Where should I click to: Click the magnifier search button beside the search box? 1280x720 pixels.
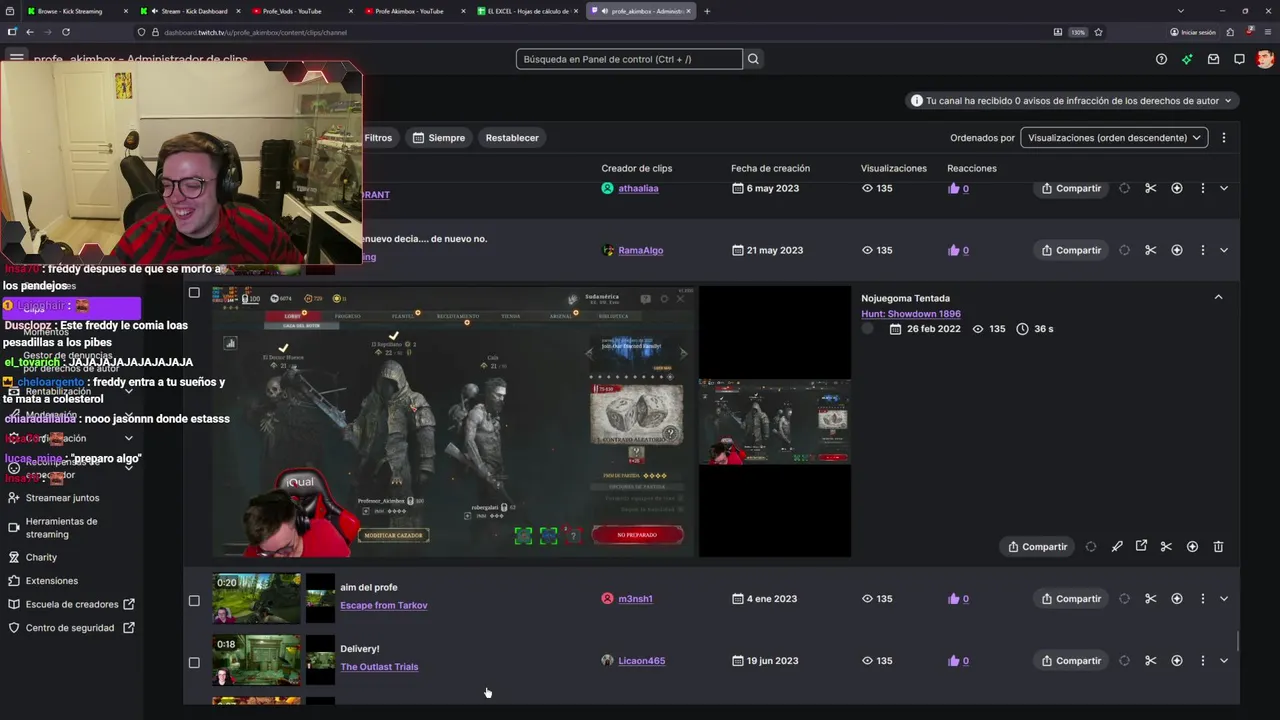tap(753, 59)
